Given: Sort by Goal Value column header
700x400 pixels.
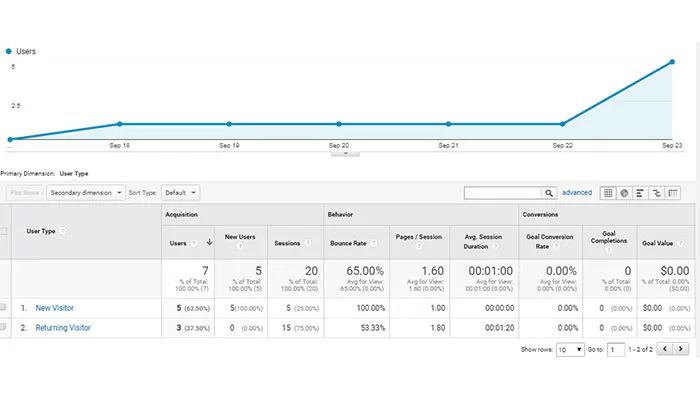Looking at the screenshot, I should pyautogui.click(x=657, y=243).
